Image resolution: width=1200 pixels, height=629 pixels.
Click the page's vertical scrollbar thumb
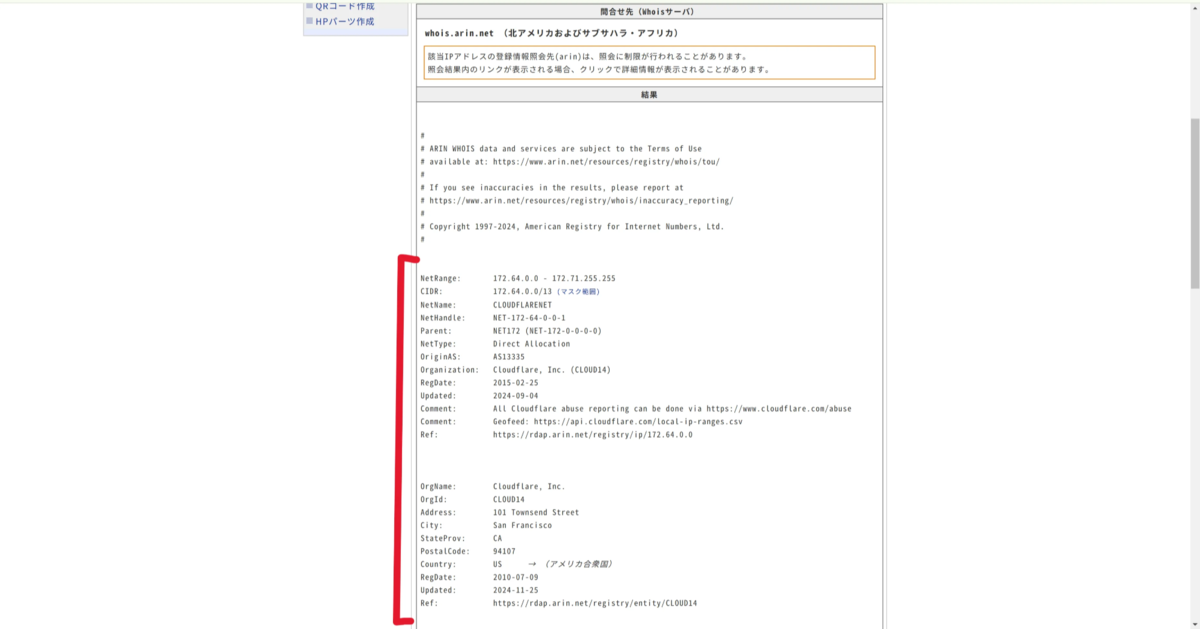(x=1194, y=203)
